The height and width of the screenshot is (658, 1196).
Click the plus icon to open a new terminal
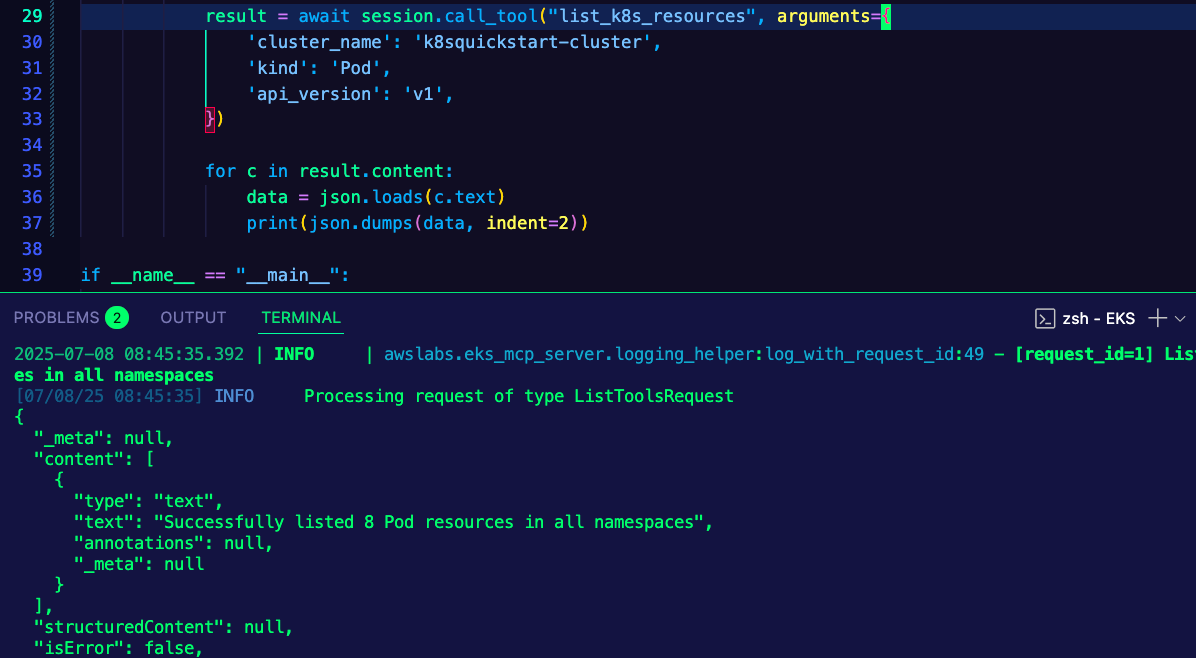[1157, 318]
